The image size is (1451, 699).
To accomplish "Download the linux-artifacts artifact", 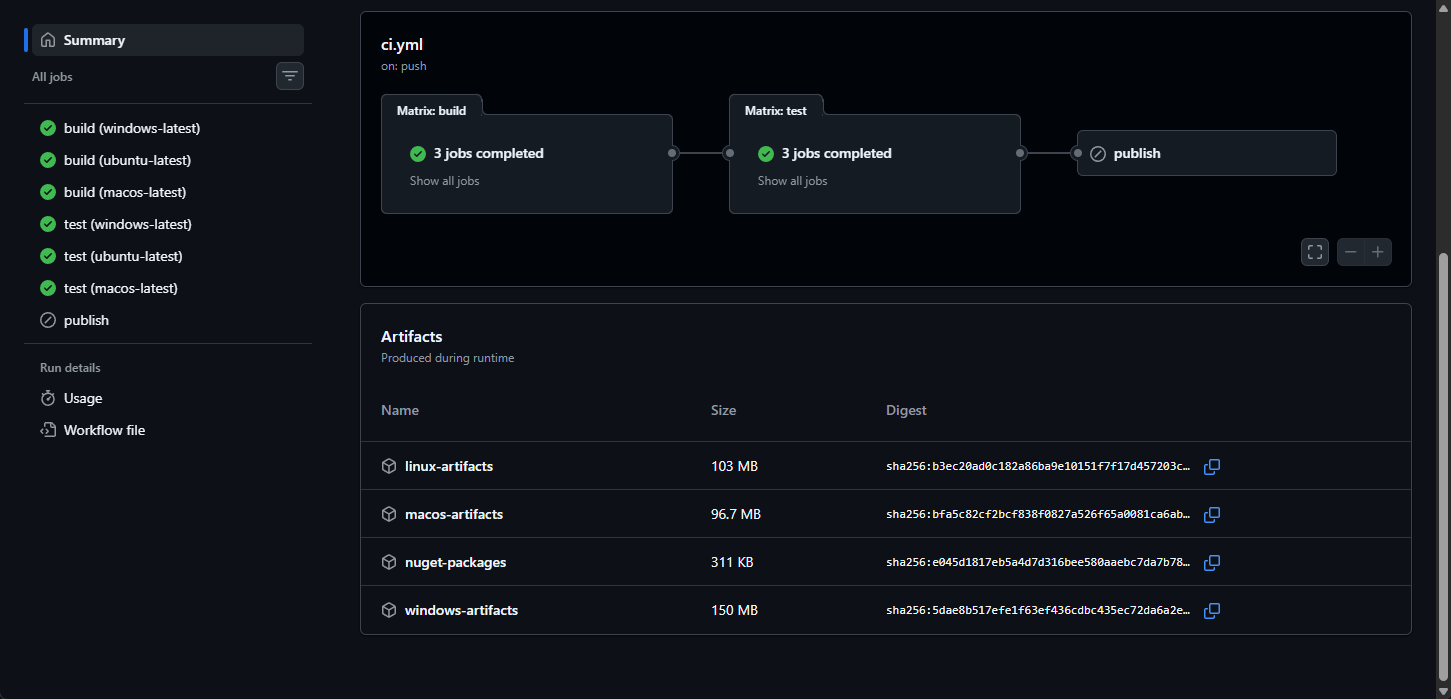I will pyautogui.click(x=448, y=467).
